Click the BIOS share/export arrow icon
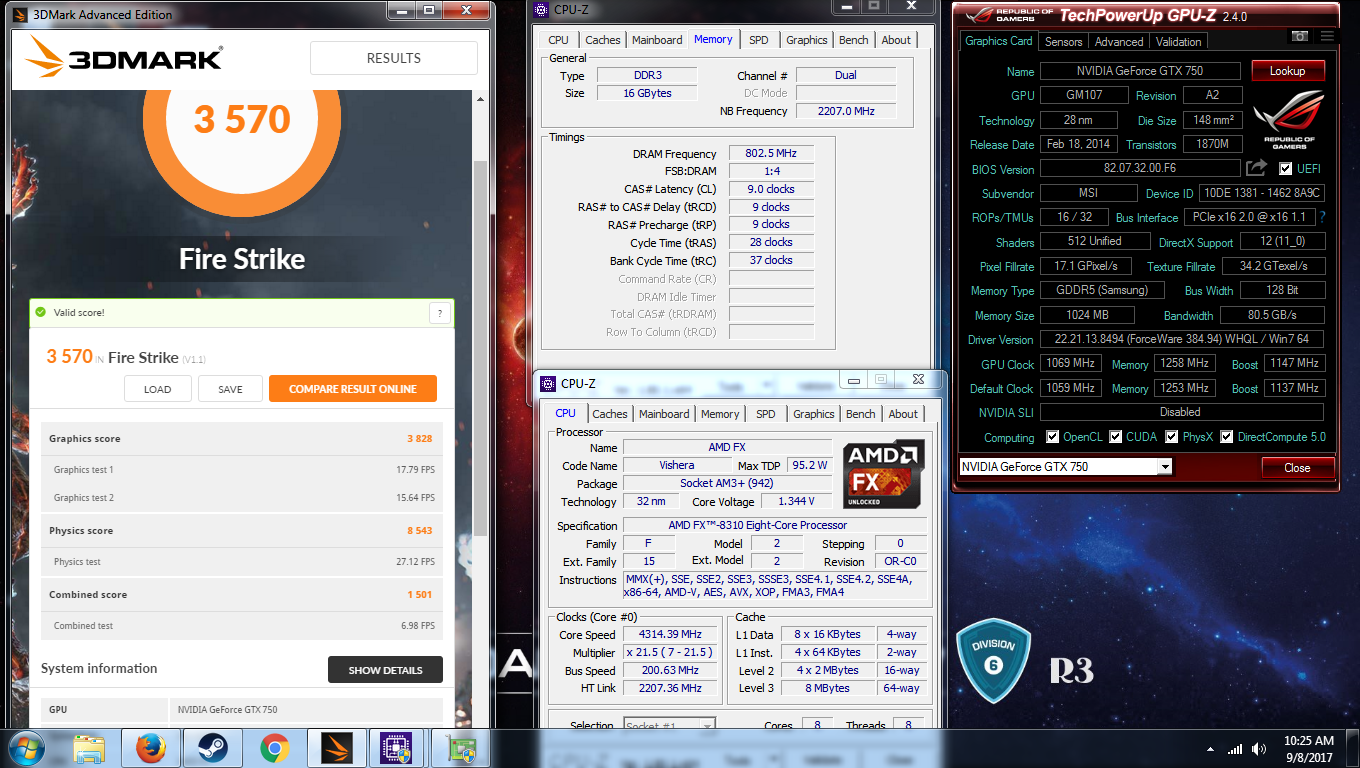 click(1257, 168)
